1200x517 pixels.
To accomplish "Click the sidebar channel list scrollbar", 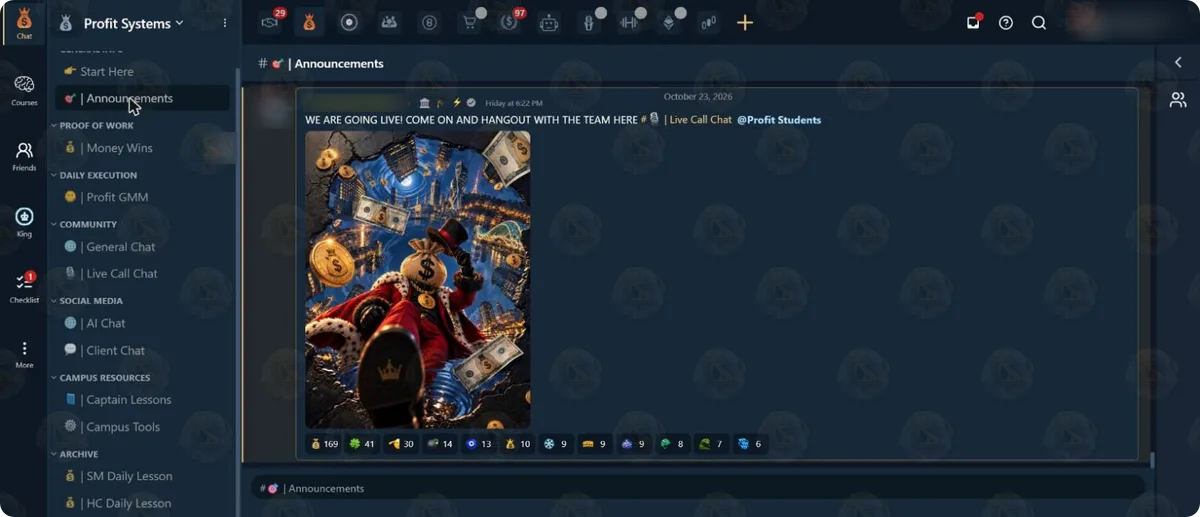I will tap(237, 290).
